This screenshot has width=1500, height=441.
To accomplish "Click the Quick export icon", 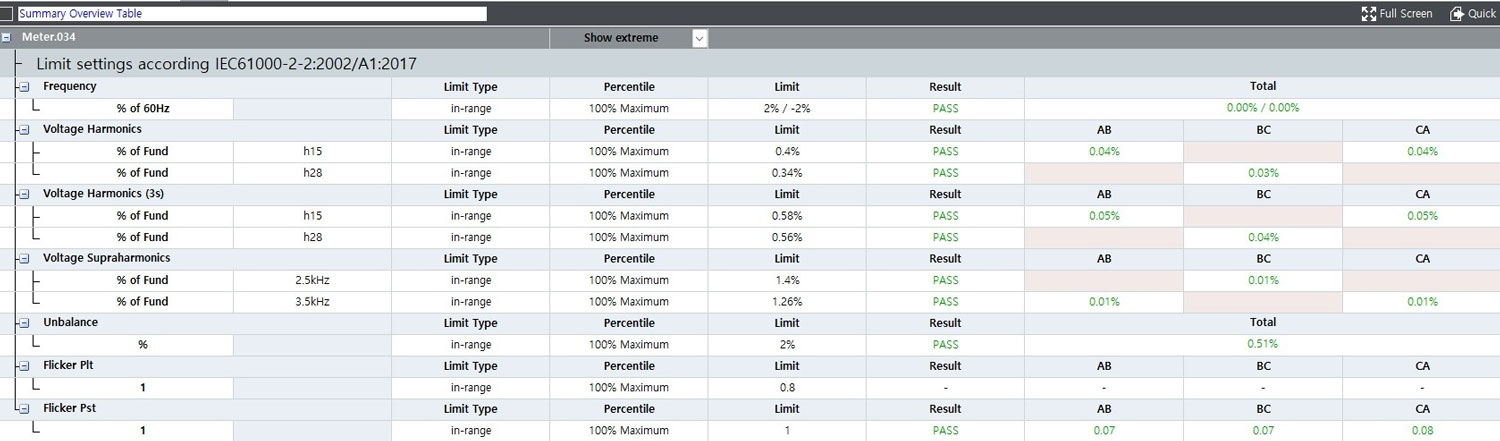I will click(x=1457, y=14).
